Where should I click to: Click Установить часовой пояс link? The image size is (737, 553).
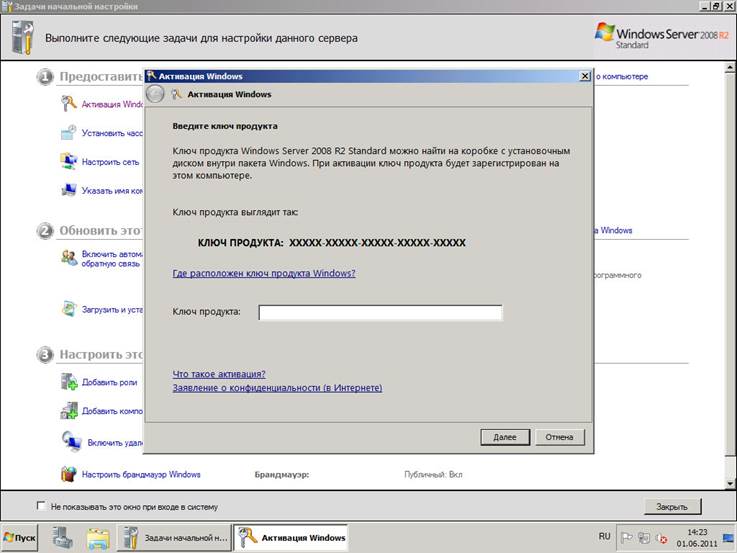112,133
